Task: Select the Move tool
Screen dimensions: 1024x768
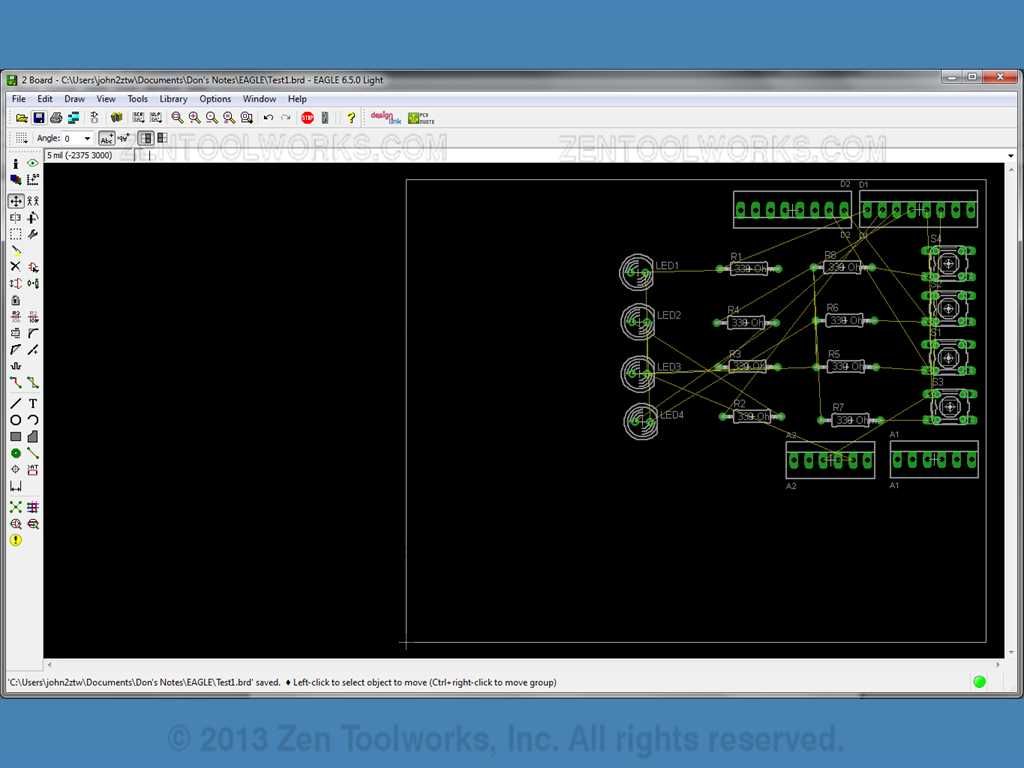Action: pyautogui.click(x=16, y=201)
